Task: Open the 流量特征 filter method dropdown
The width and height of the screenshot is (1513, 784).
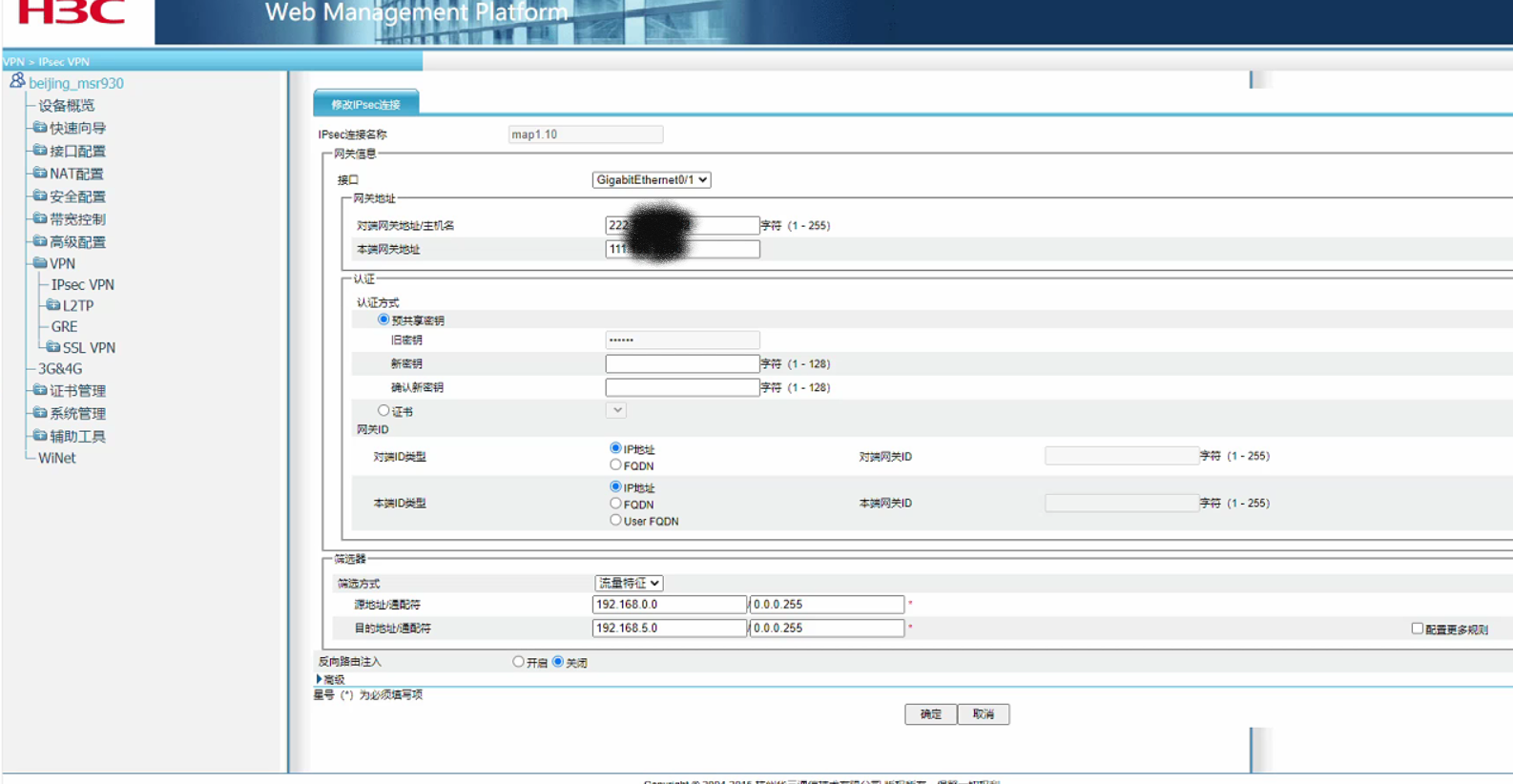Action: (x=628, y=583)
